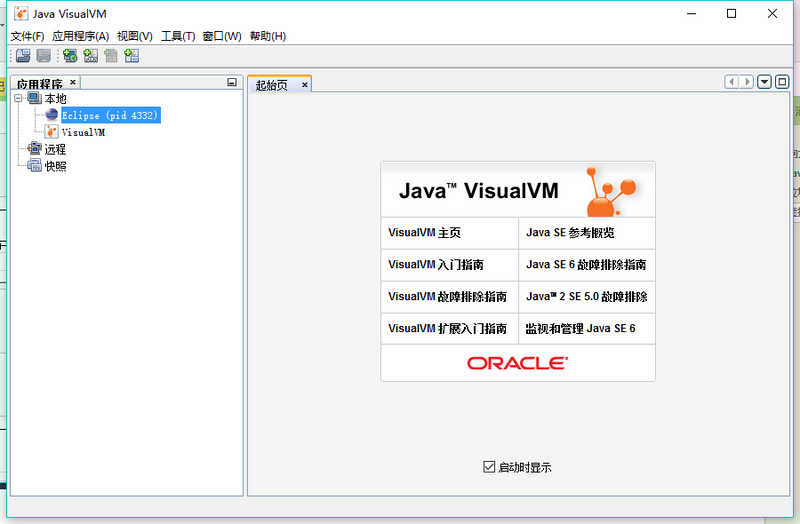
Task: Click the greyed-out Add VM Coredump icon
Action: (111, 56)
